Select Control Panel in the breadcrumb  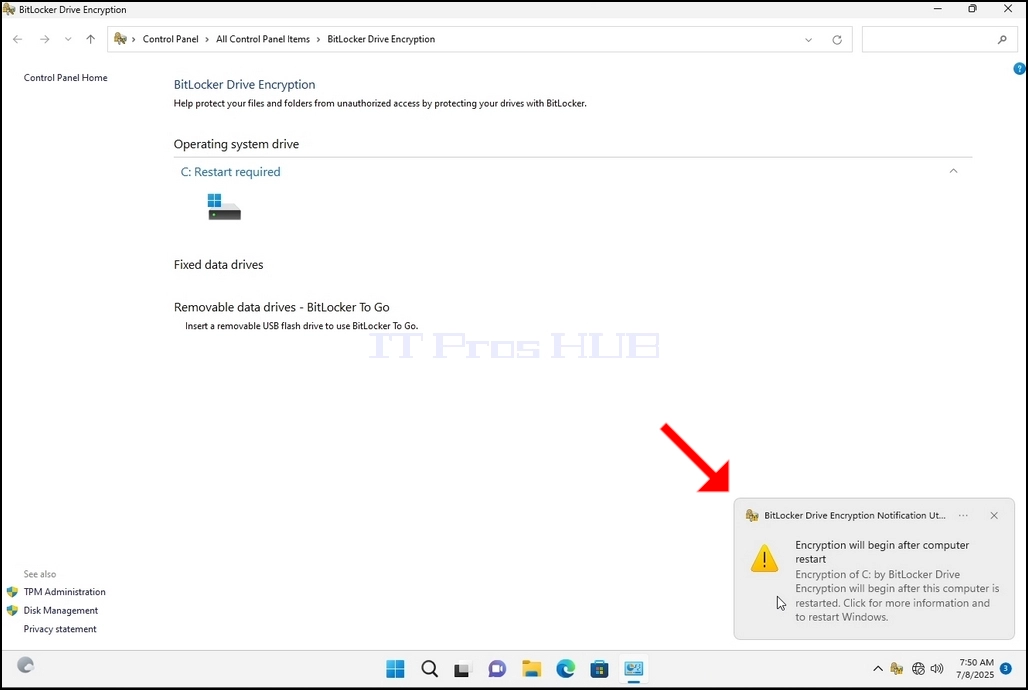[170, 39]
